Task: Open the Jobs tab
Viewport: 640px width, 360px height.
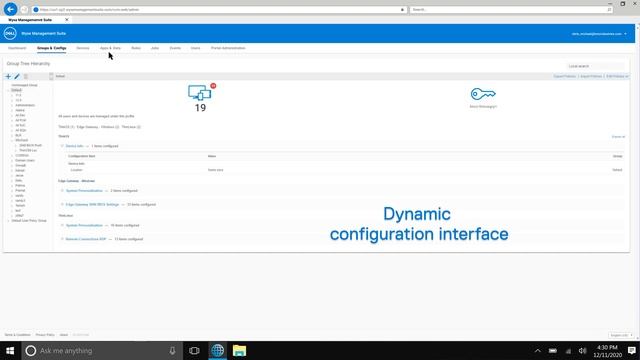Action: click(155, 48)
